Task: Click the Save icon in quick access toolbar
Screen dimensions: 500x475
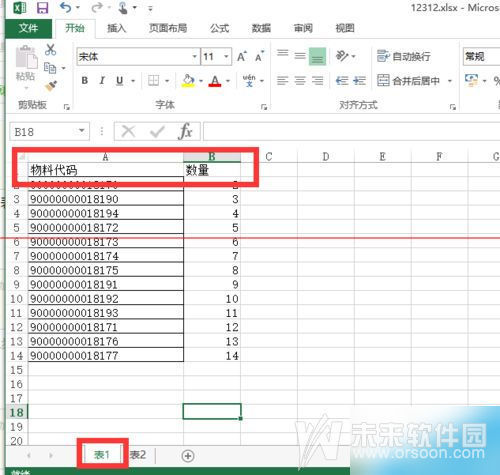Action: 42,8
